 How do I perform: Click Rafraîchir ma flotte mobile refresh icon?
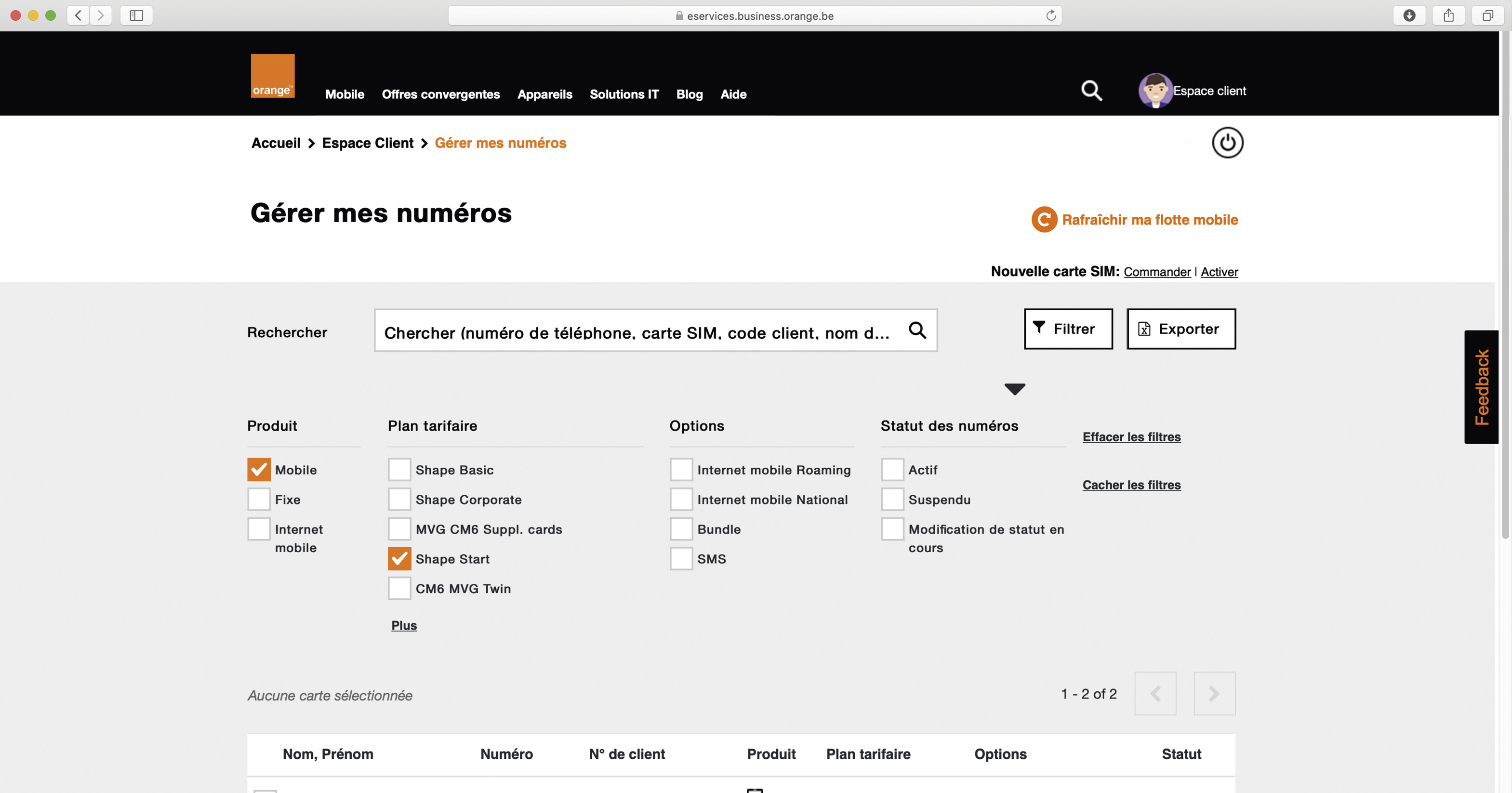[1044, 220]
